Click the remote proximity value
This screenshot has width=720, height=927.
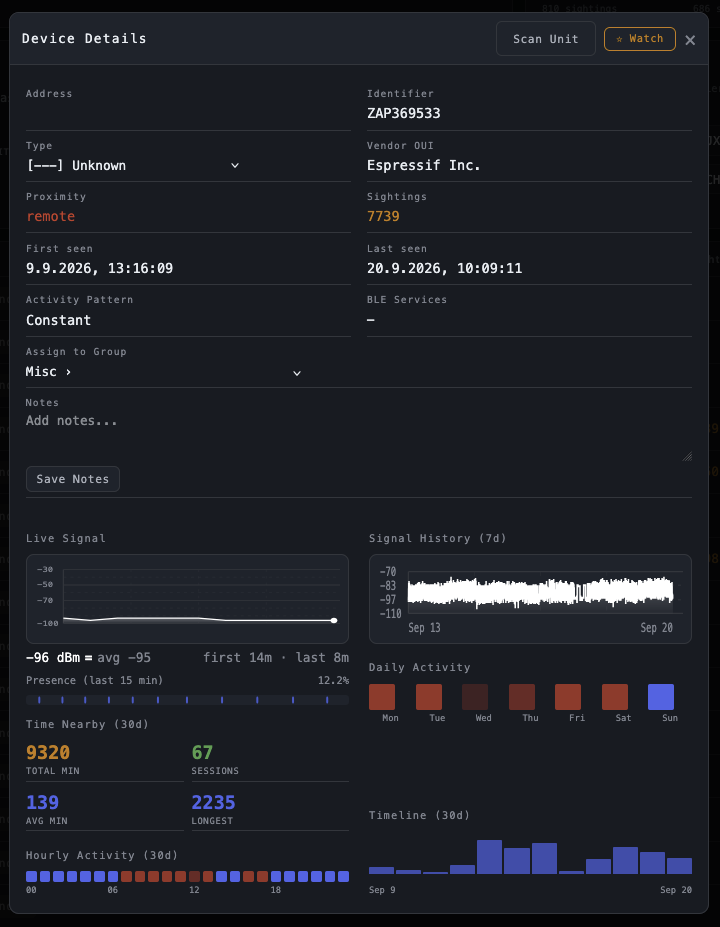pyautogui.click(x=50, y=216)
